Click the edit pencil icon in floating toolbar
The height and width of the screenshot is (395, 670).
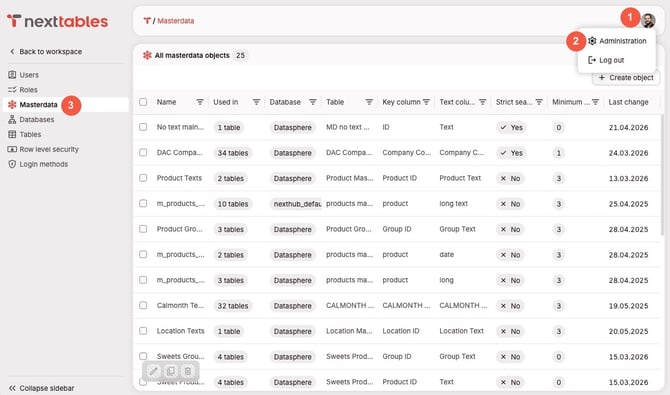[153, 371]
